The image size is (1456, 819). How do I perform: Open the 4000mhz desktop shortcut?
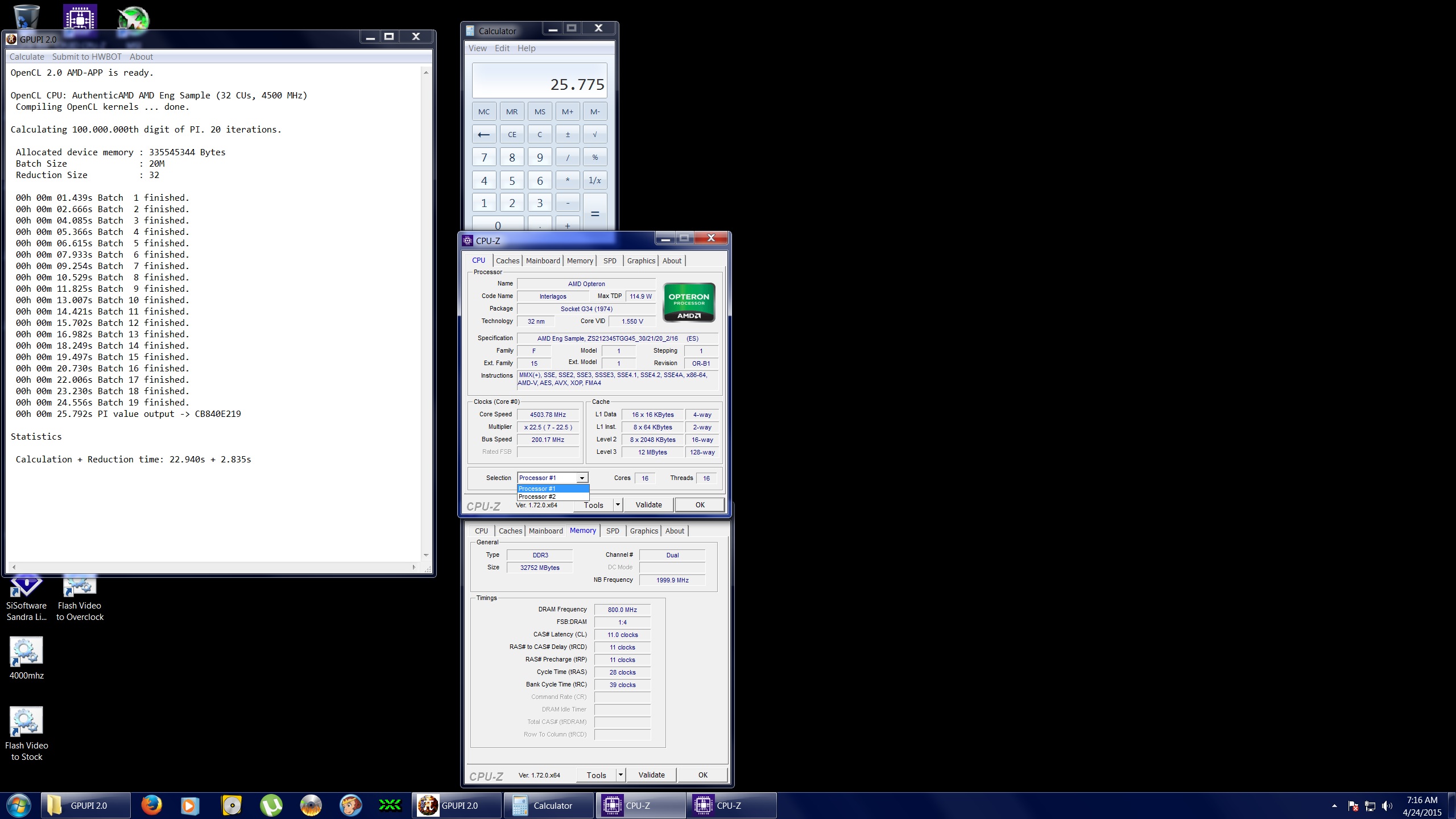click(x=26, y=659)
